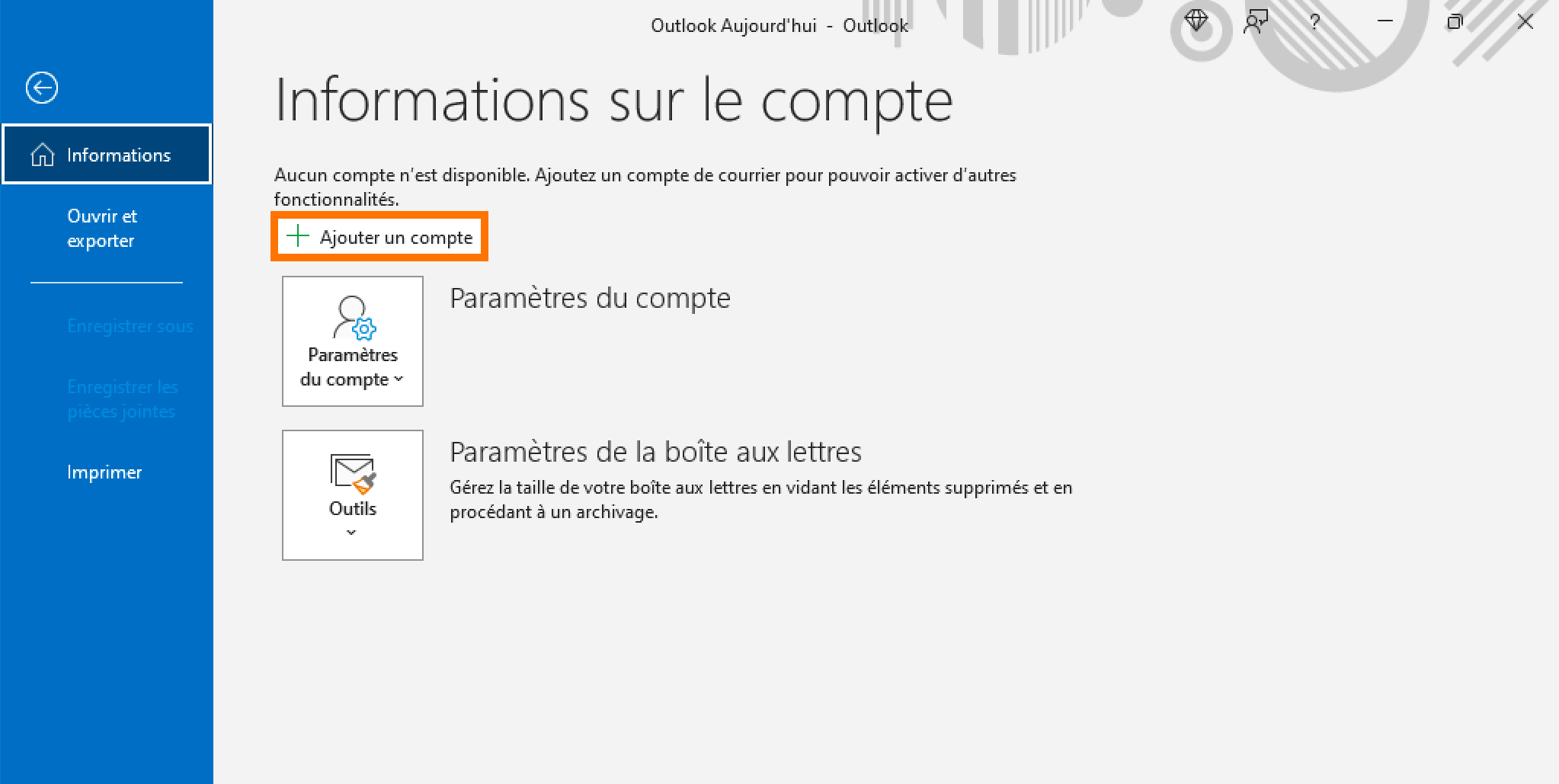1559x784 pixels.
Task: Click the Paramètres de la boîte aux lettres heading
Action: [655, 452]
